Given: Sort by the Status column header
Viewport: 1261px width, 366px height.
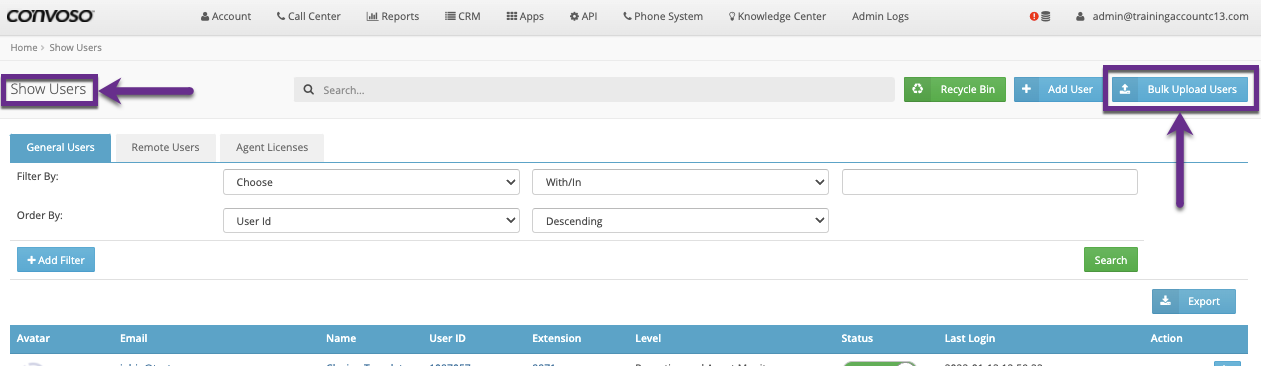Looking at the screenshot, I should pos(857,339).
